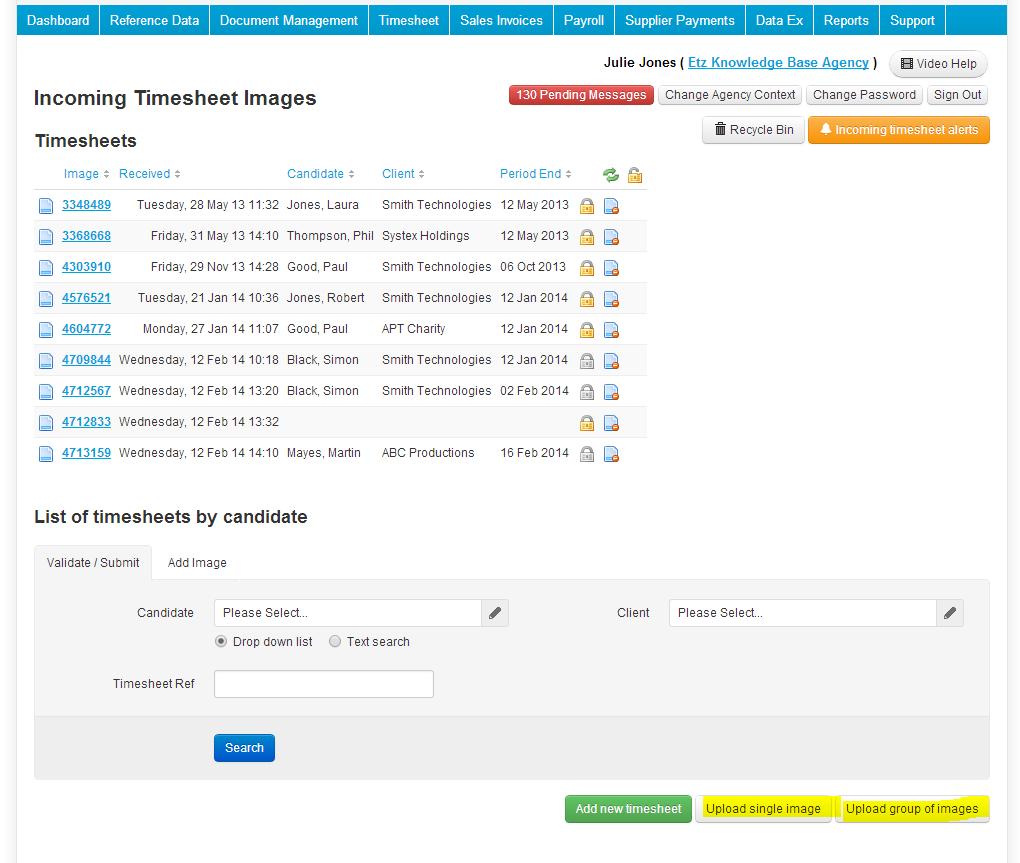The height and width of the screenshot is (863, 1020).
Task: Click Change Agency Context button
Action: coord(730,95)
